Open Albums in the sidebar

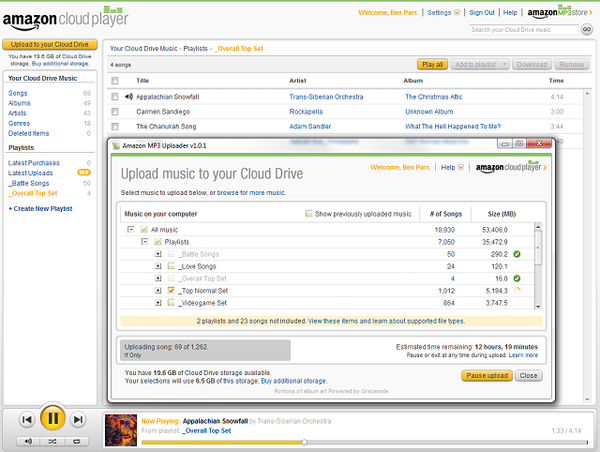click(19, 103)
